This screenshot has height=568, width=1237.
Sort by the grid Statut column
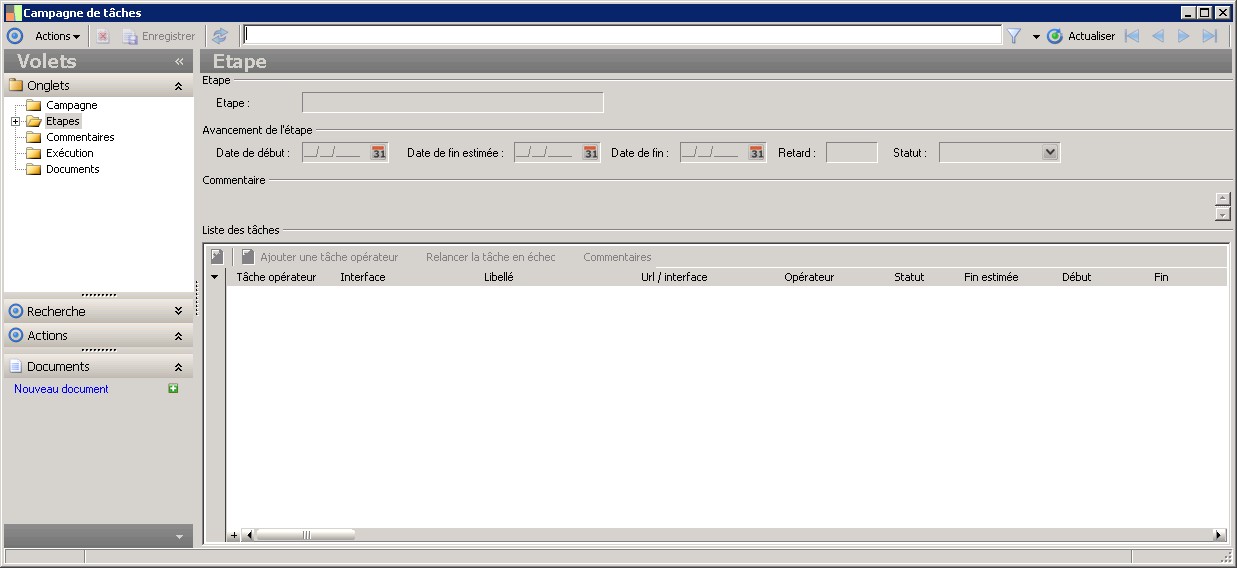coord(909,277)
